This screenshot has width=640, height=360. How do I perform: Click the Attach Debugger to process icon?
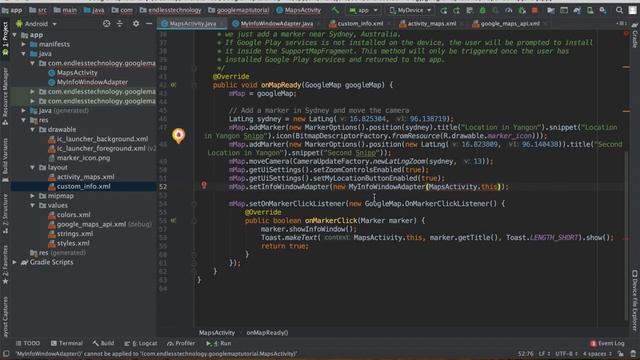[522, 10]
